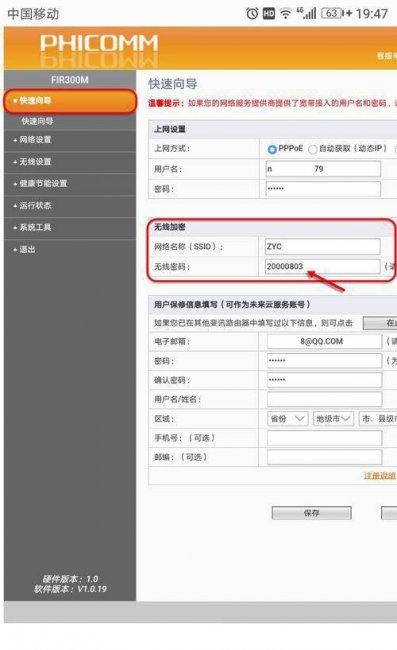Tap the 4G cellular signal icon
Viewport: 397px width, 650px height.
pyautogui.click(x=307, y=13)
